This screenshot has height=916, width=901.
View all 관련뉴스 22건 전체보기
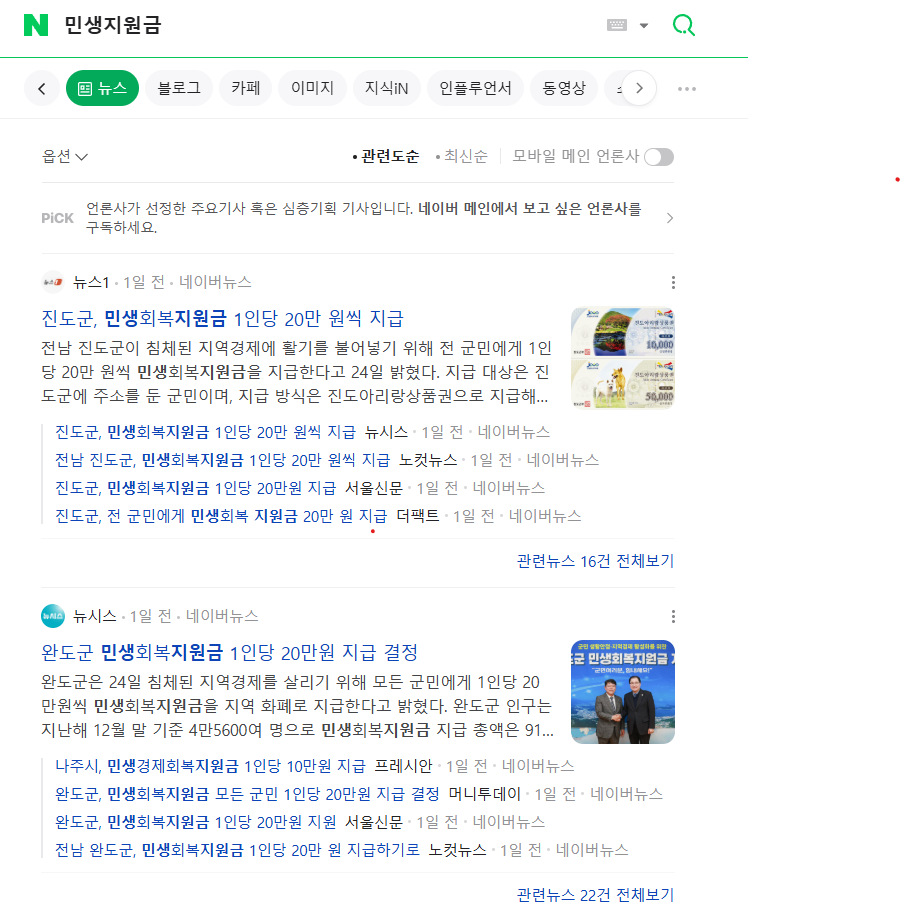click(x=595, y=895)
